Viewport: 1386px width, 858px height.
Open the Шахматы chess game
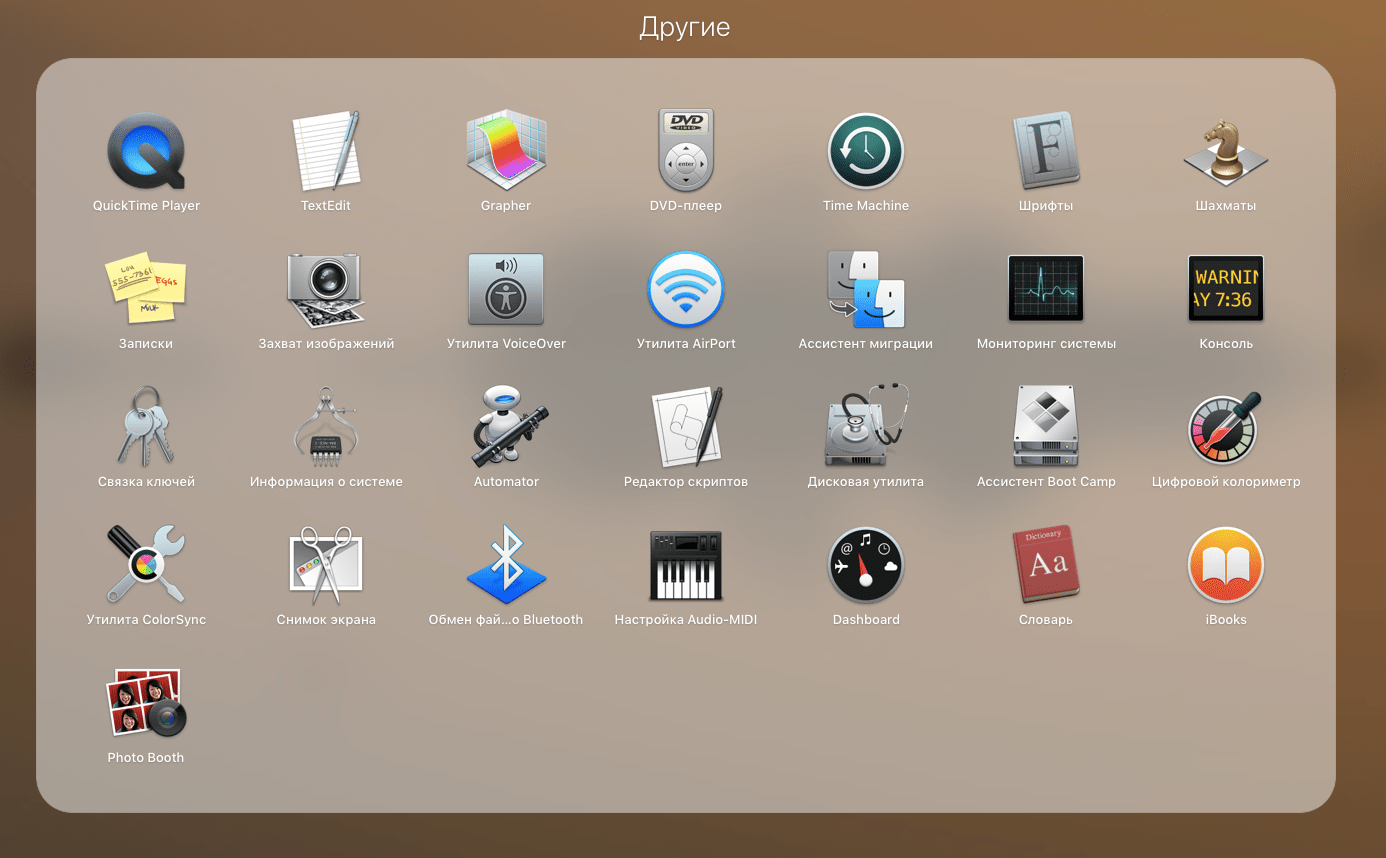[x=1226, y=151]
